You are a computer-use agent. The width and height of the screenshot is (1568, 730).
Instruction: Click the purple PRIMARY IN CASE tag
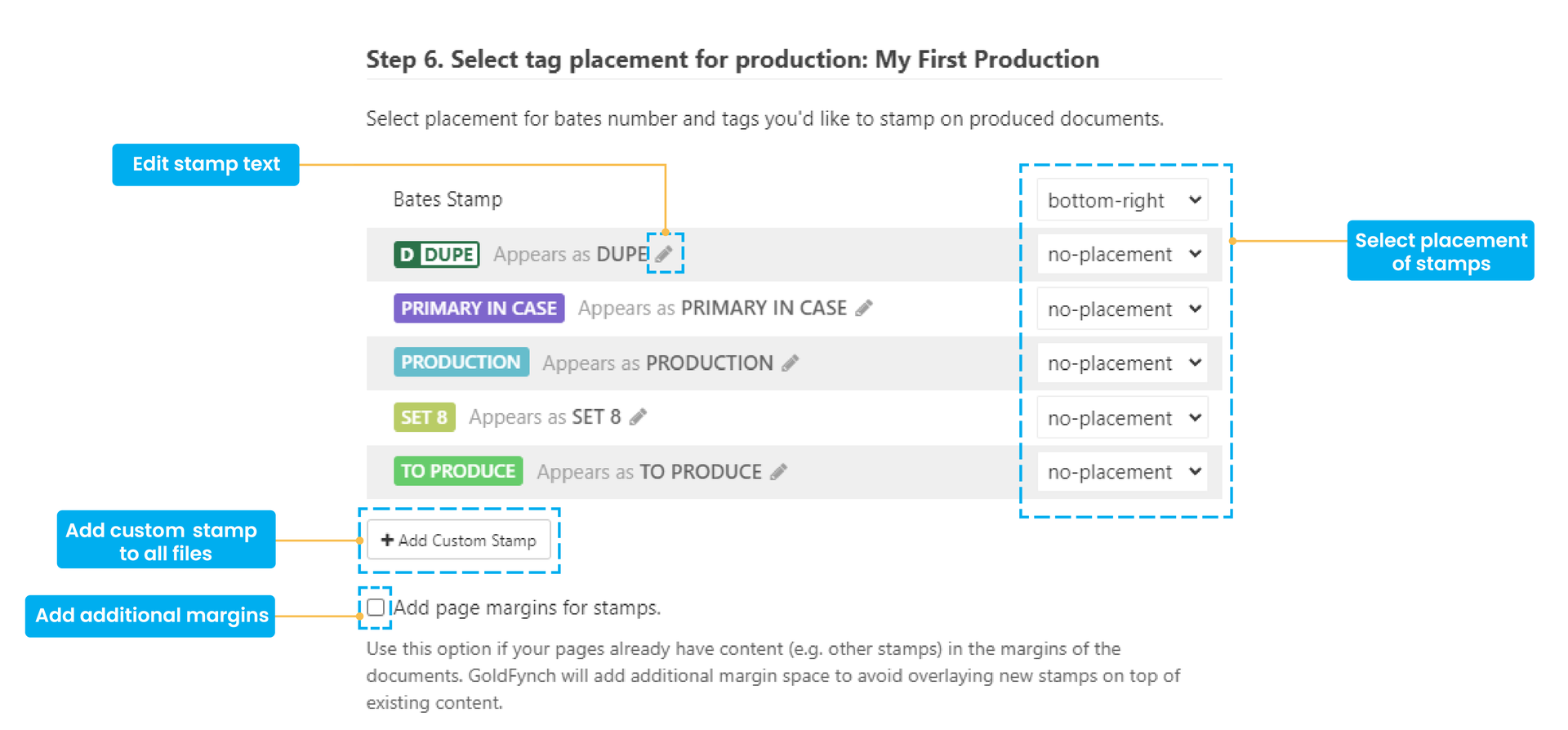click(x=479, y=308)
